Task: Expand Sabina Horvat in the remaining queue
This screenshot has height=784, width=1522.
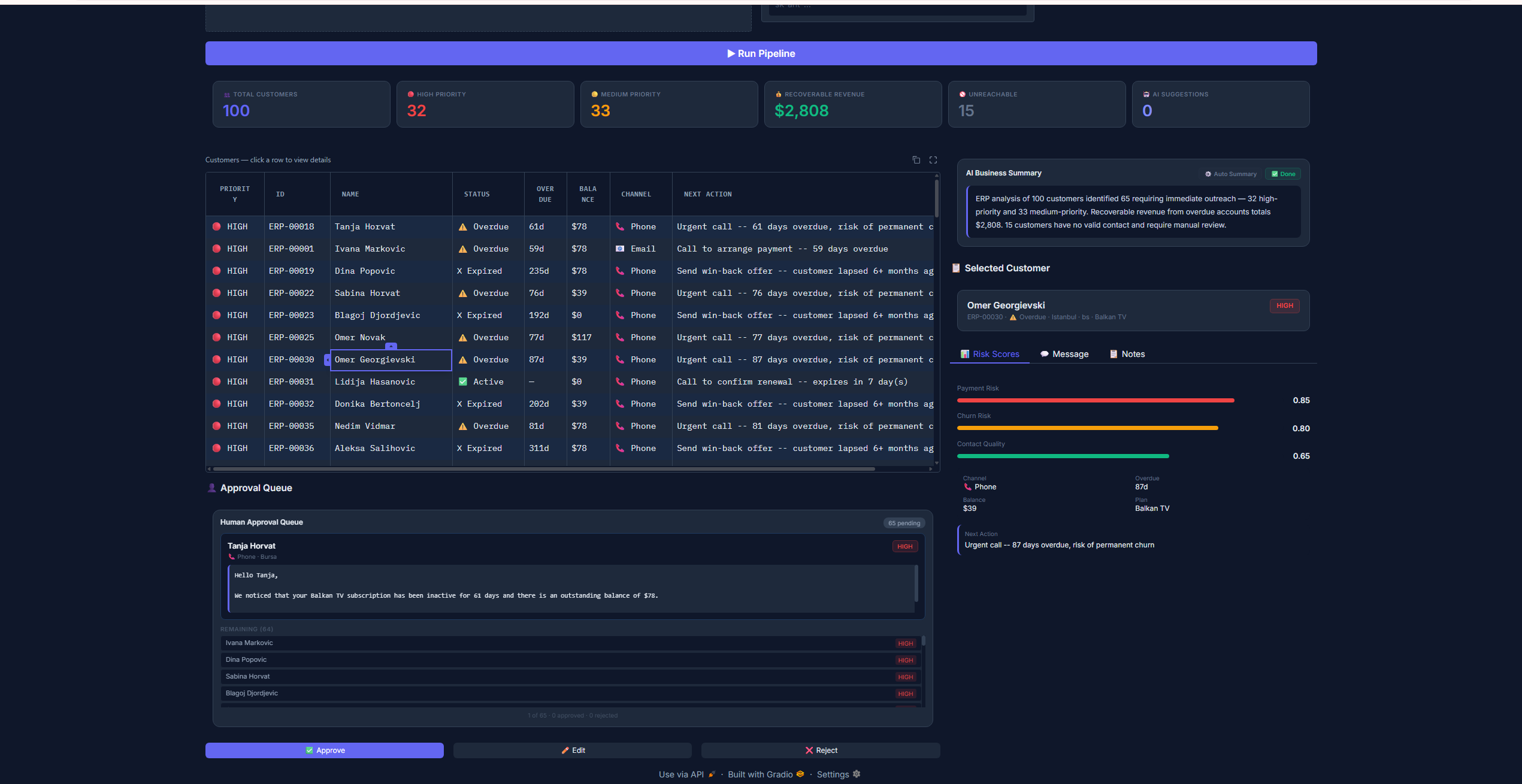Action: pyautogui.click(x=570, y=676)
